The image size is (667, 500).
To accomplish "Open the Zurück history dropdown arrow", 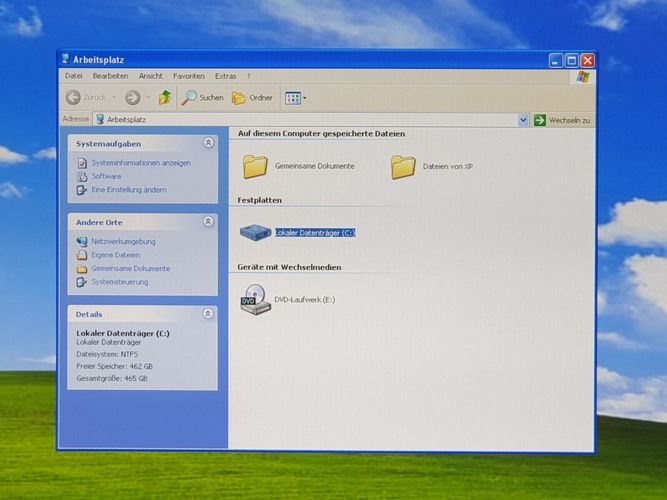I will [114, 97].
